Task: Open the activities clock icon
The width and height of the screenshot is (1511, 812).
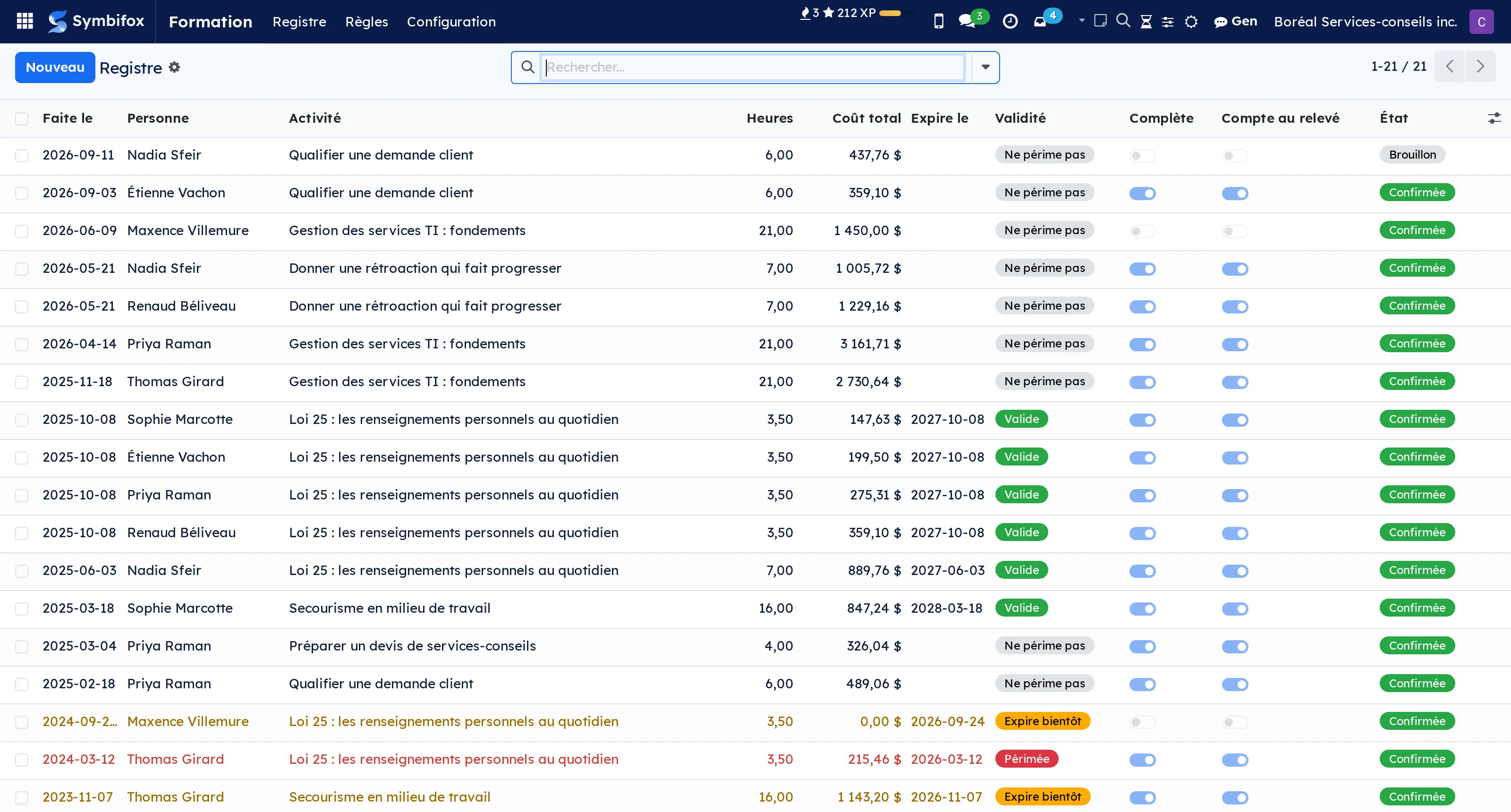Action: pyautogui.click(x=1010, y=21)
